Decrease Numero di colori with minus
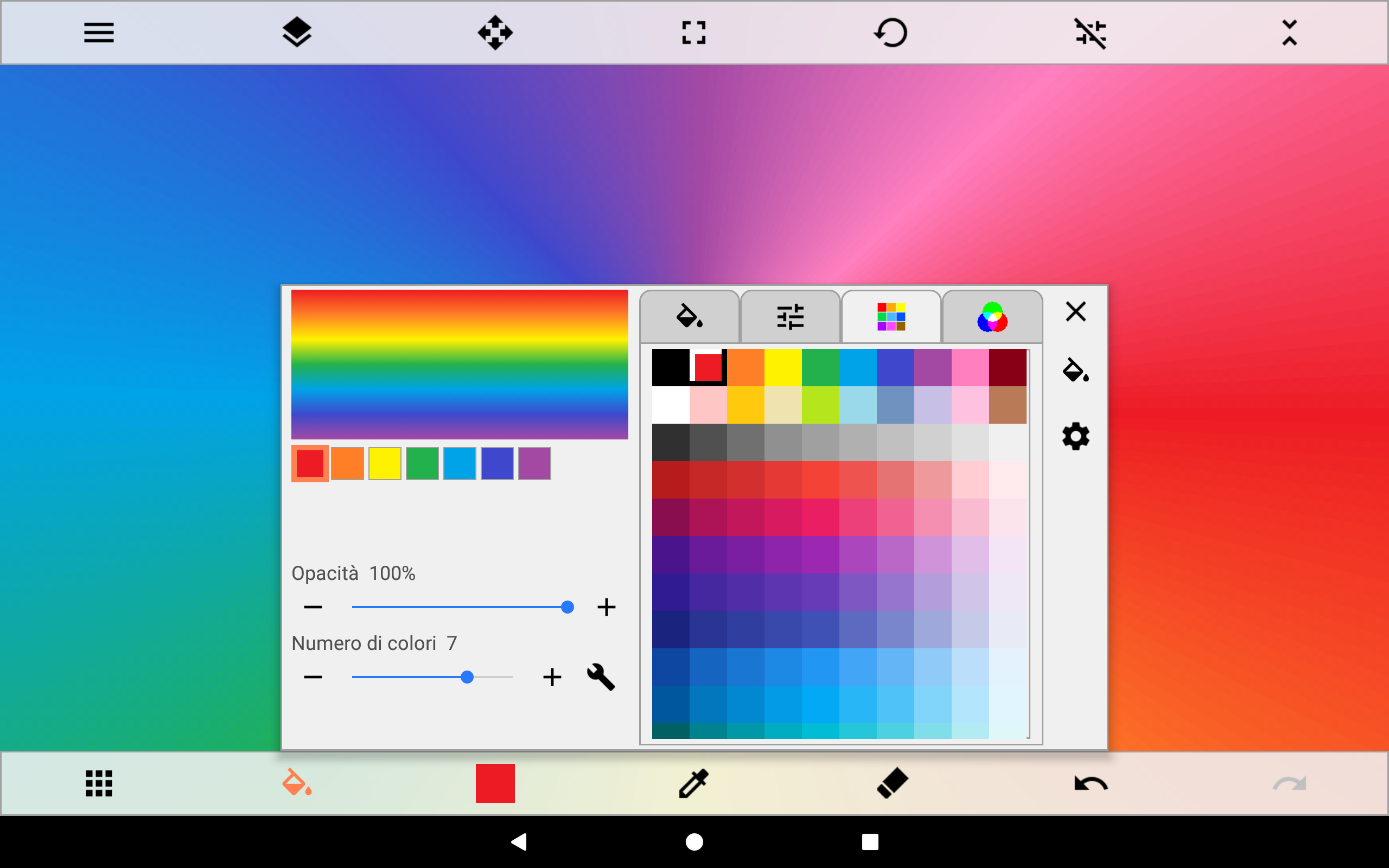The width and height of the screenshot is (1389, 868). click(313, 677)
